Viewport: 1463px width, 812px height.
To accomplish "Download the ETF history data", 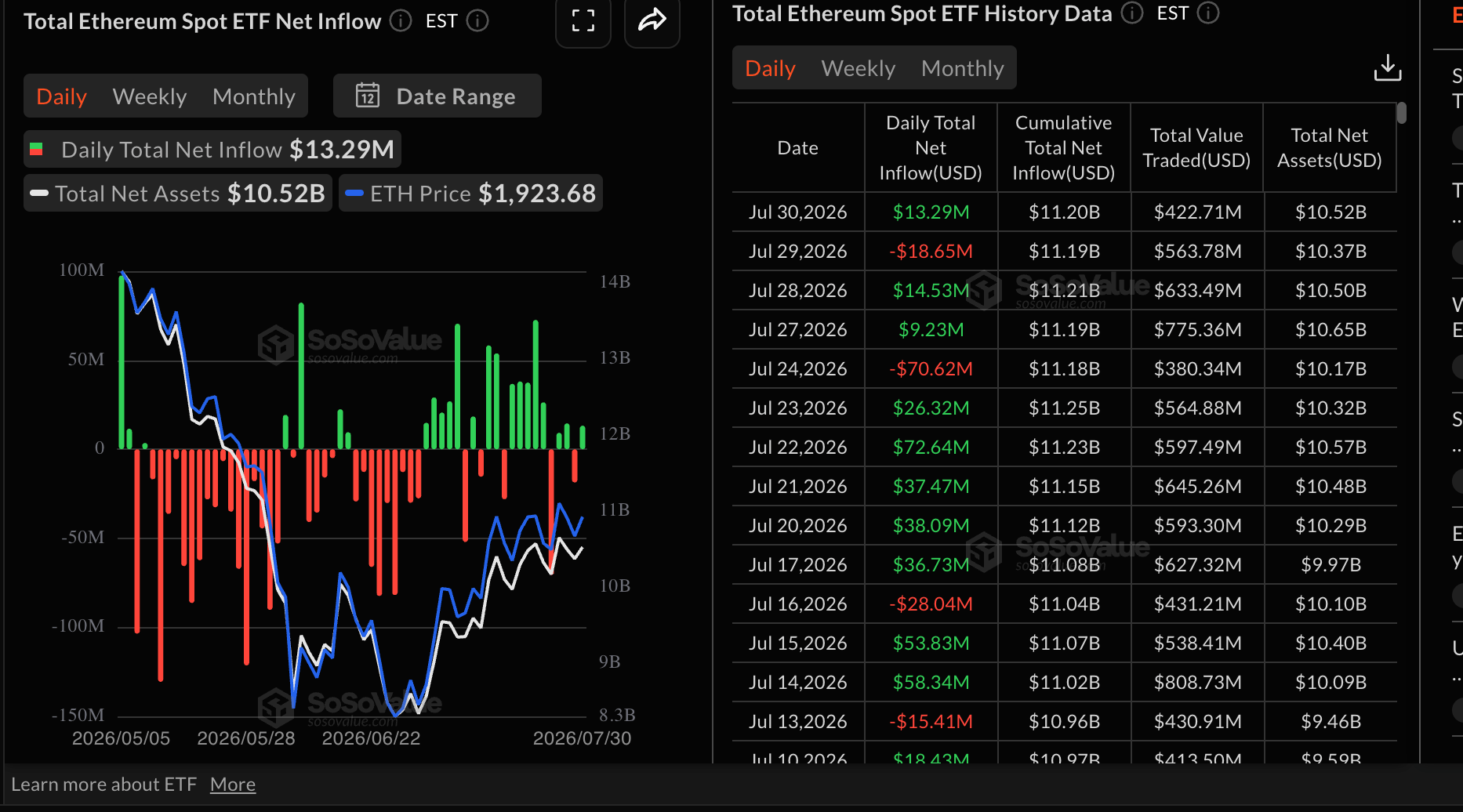I will pyautogui.click(x=1387, y=68).
